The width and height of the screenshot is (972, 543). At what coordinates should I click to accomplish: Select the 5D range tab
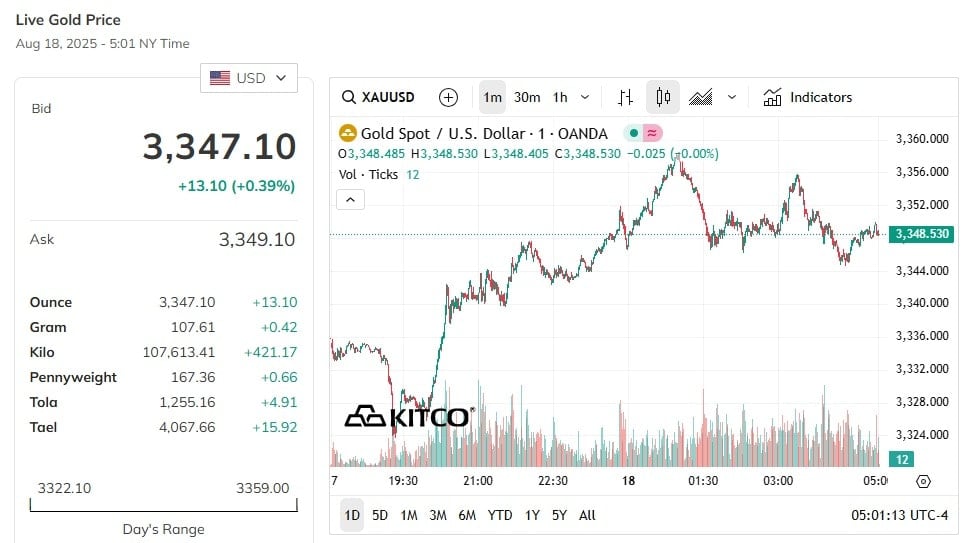coord(379,515)
